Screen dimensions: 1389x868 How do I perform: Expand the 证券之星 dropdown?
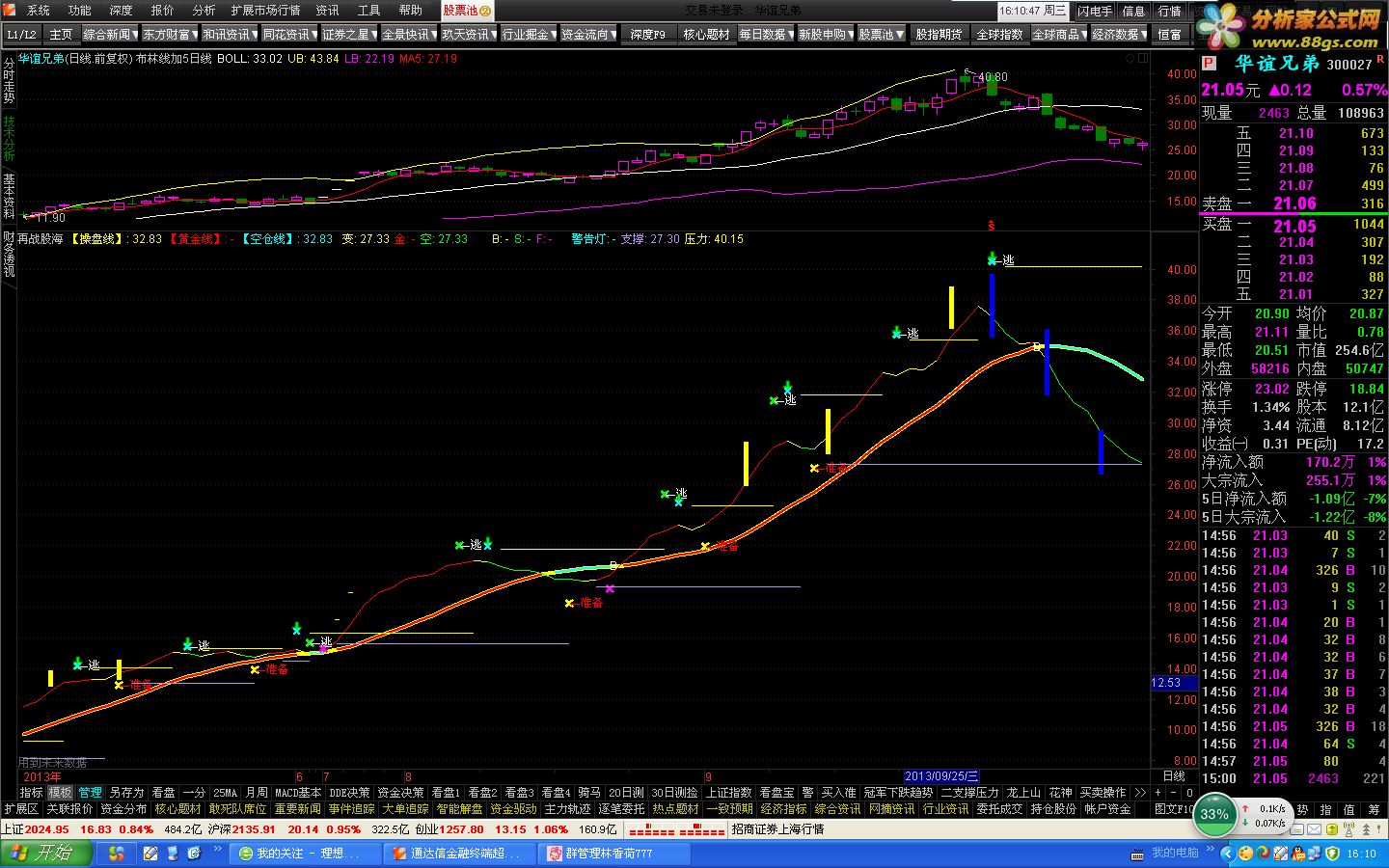pos(350,34)
